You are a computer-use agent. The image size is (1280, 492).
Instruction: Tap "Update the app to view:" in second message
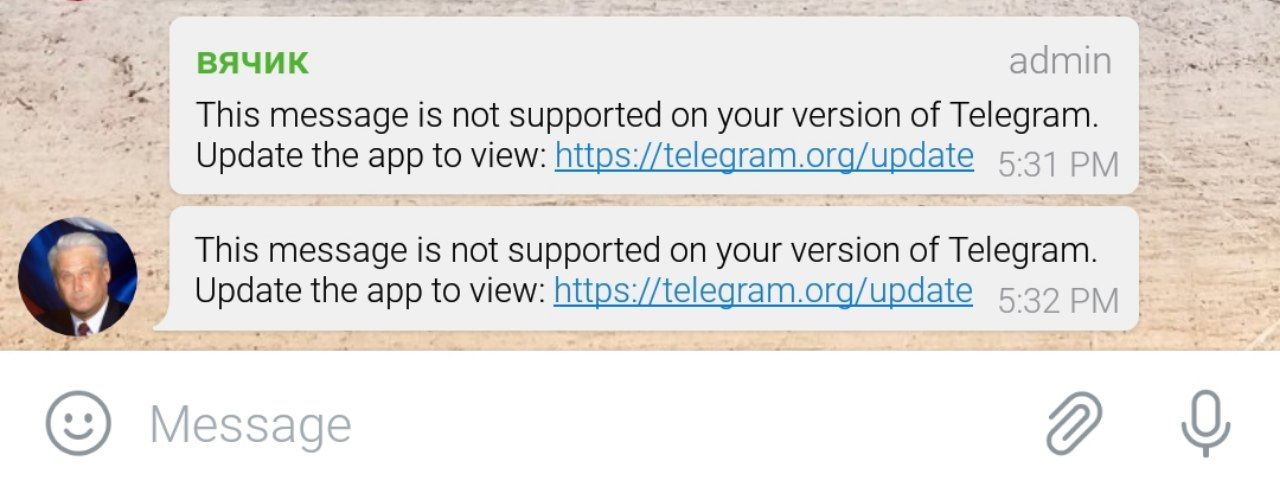pos(370,291)
